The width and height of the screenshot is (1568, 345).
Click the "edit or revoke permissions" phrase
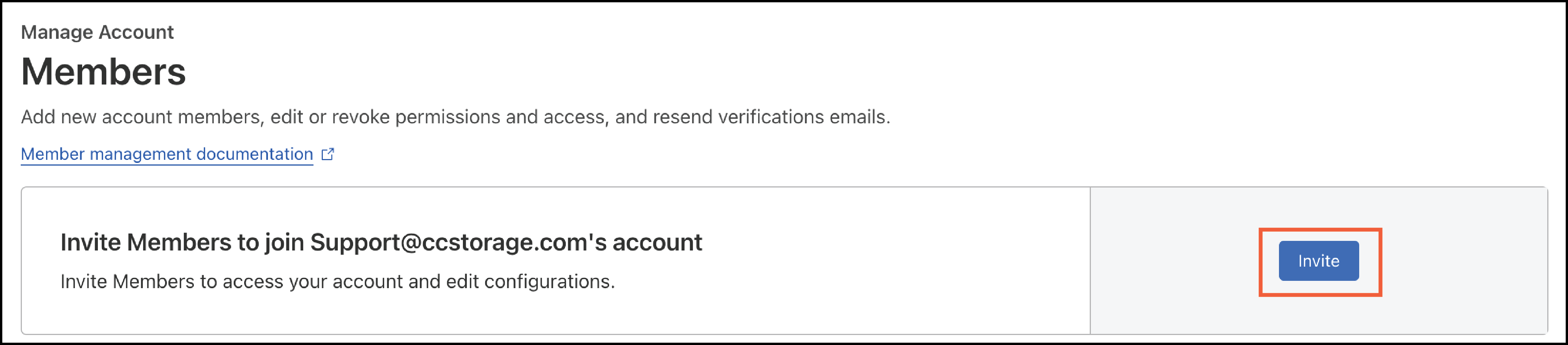(385, 117)
